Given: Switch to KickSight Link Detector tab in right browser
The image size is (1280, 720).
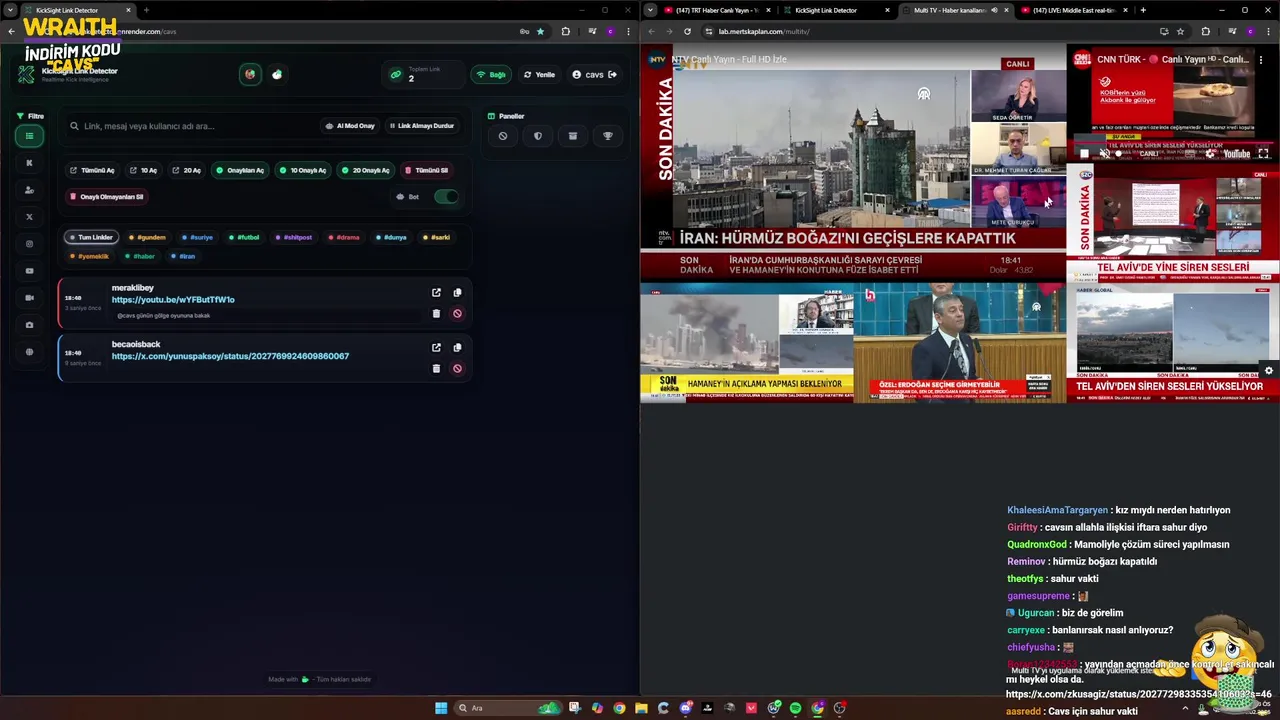Looking at the screenshot, I should pos(836,10).
